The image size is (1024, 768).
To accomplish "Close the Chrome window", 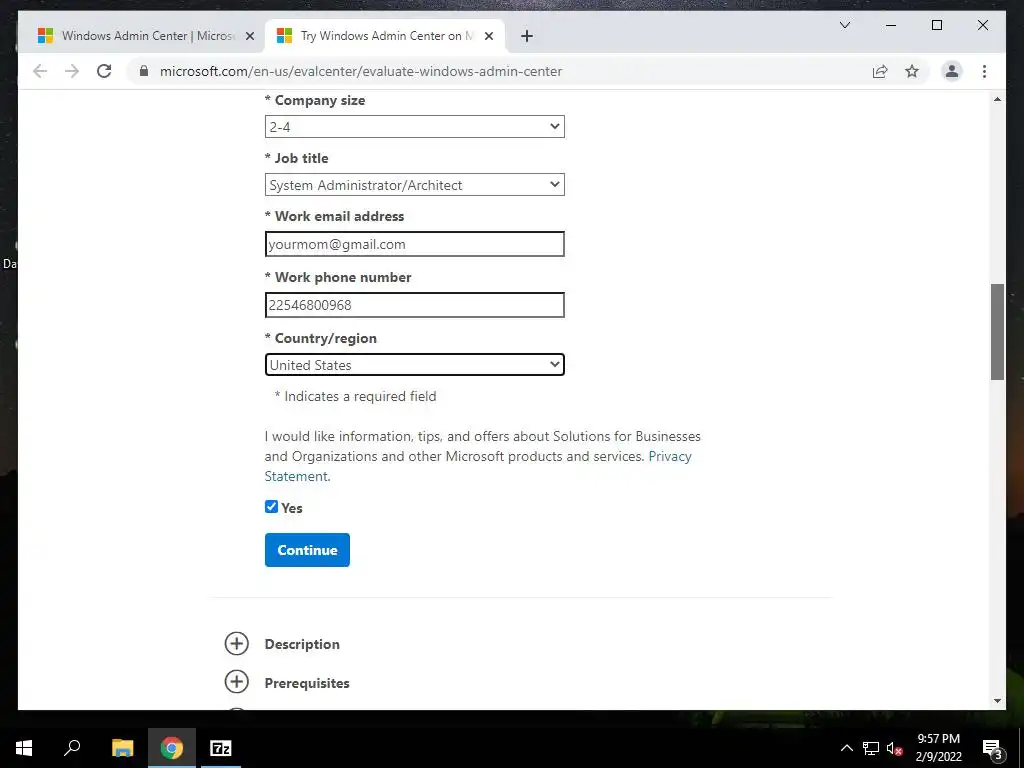I will (x=982, y=25).
